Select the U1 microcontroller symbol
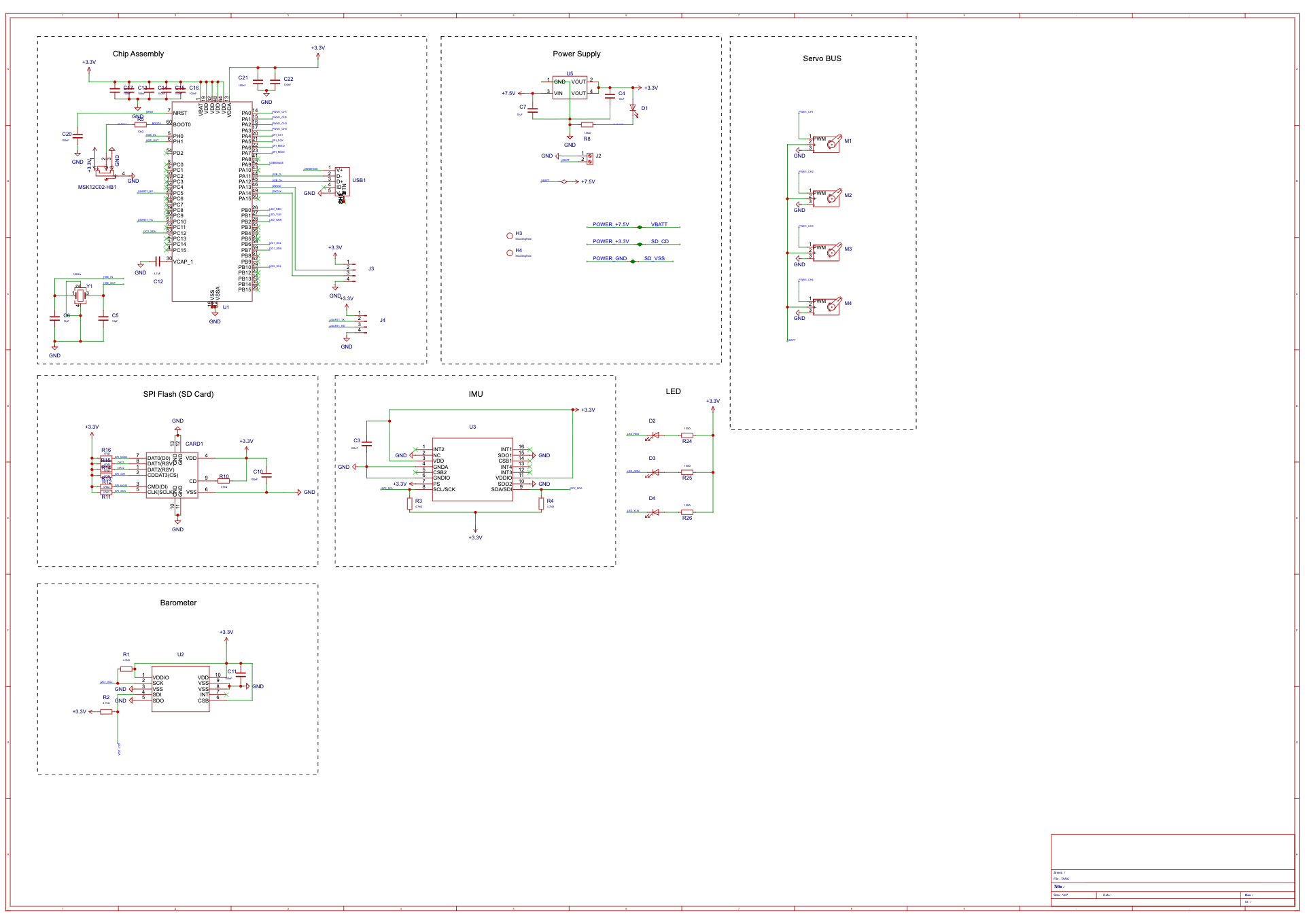Screen dimensions: 1305x924 click(212, 201)
